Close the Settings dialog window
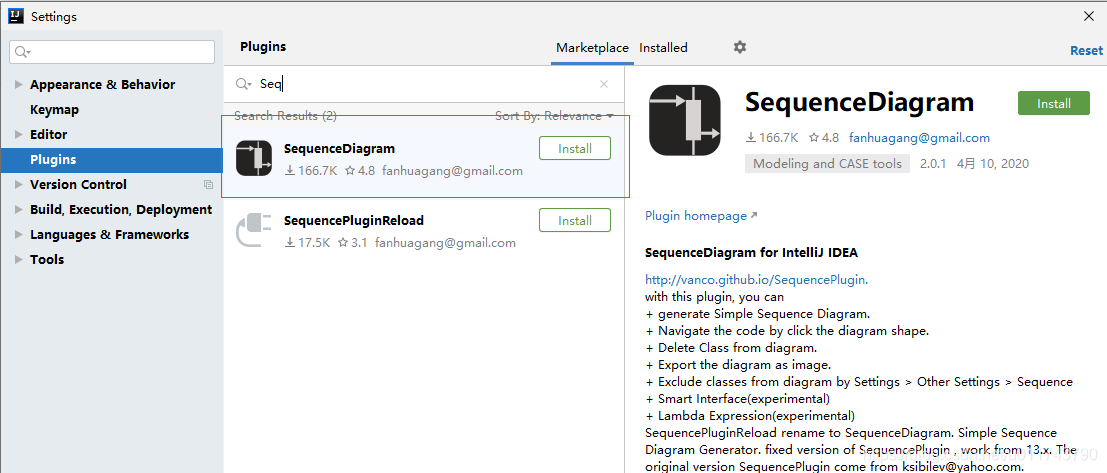This screenshot has width=1107, height=473. point(1089,16)
